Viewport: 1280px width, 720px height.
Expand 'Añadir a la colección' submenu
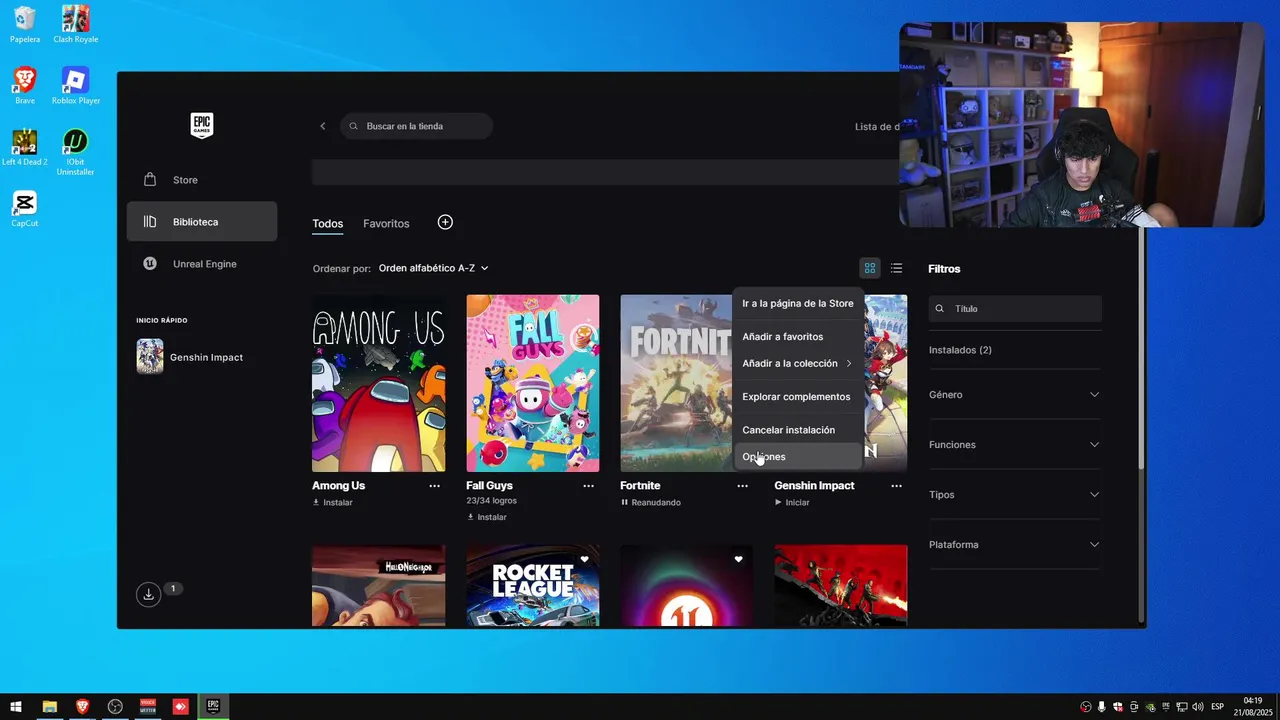pos(797,363)
